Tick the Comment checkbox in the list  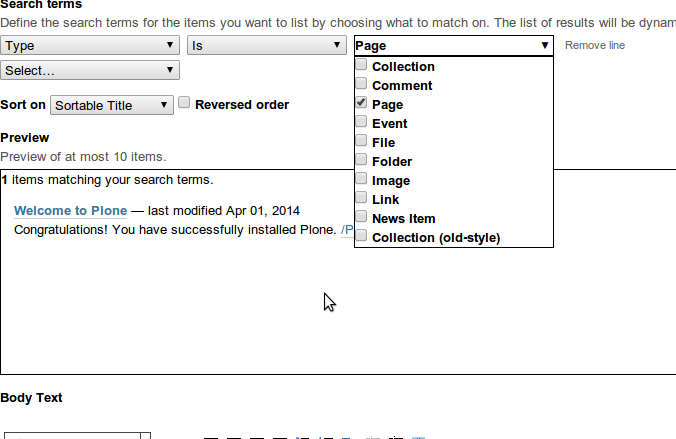coord(361,85)
